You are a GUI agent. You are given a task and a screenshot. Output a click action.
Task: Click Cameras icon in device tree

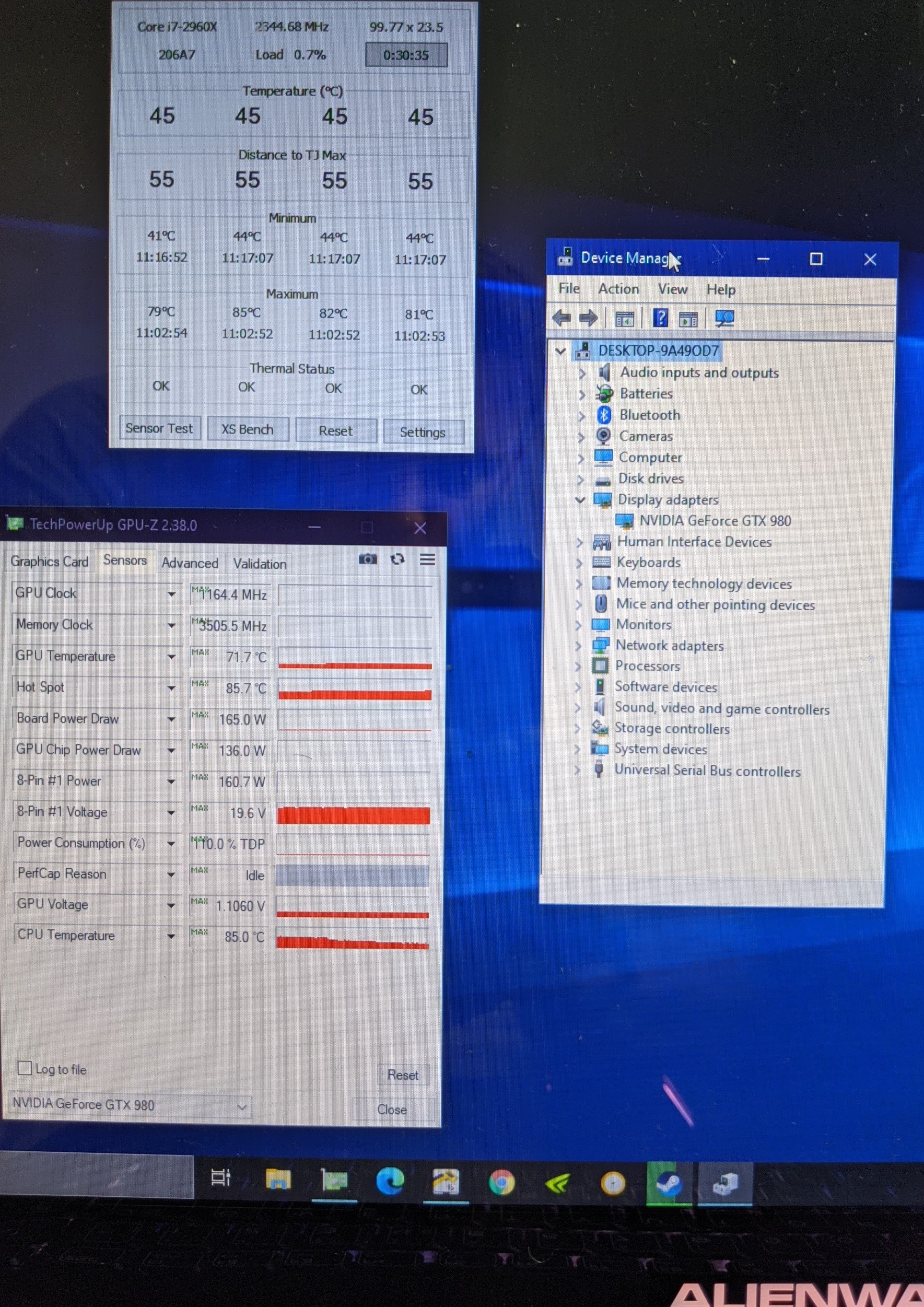pos(603,436)
